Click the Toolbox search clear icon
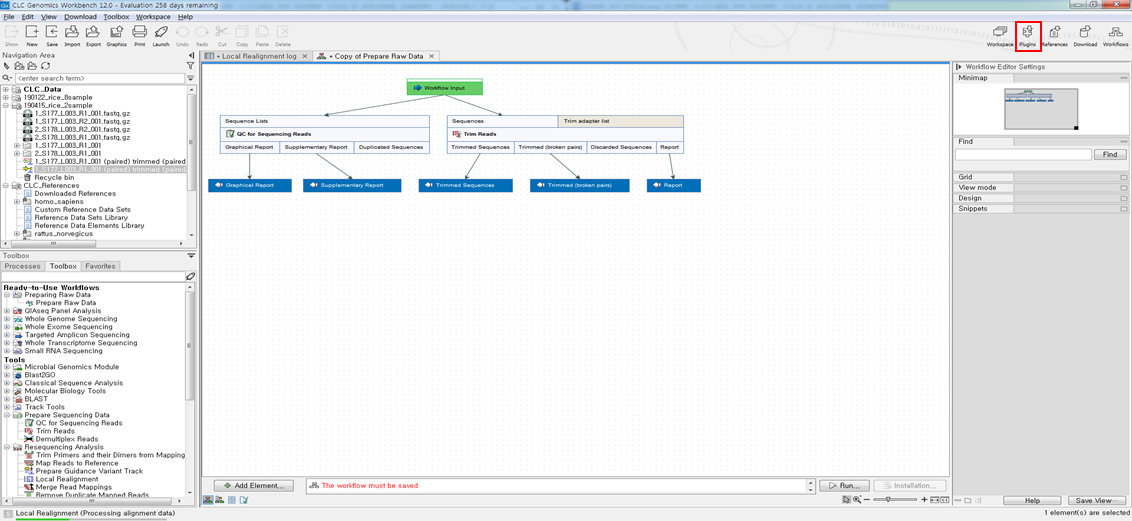This screenshot has width=1132, height=521. coord(191,276)
